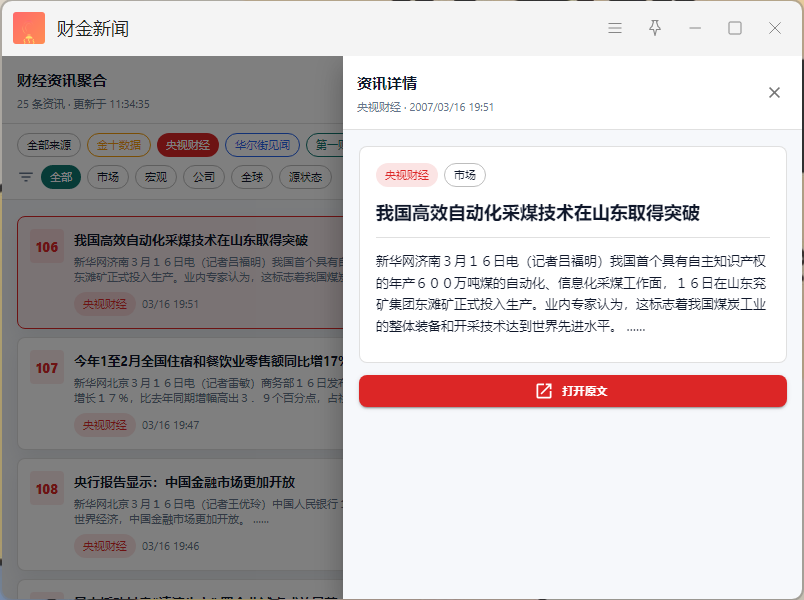This screenshot has height=600, width=804.
Task: Filter by 全球 category
Action: [x=252, y=177]
